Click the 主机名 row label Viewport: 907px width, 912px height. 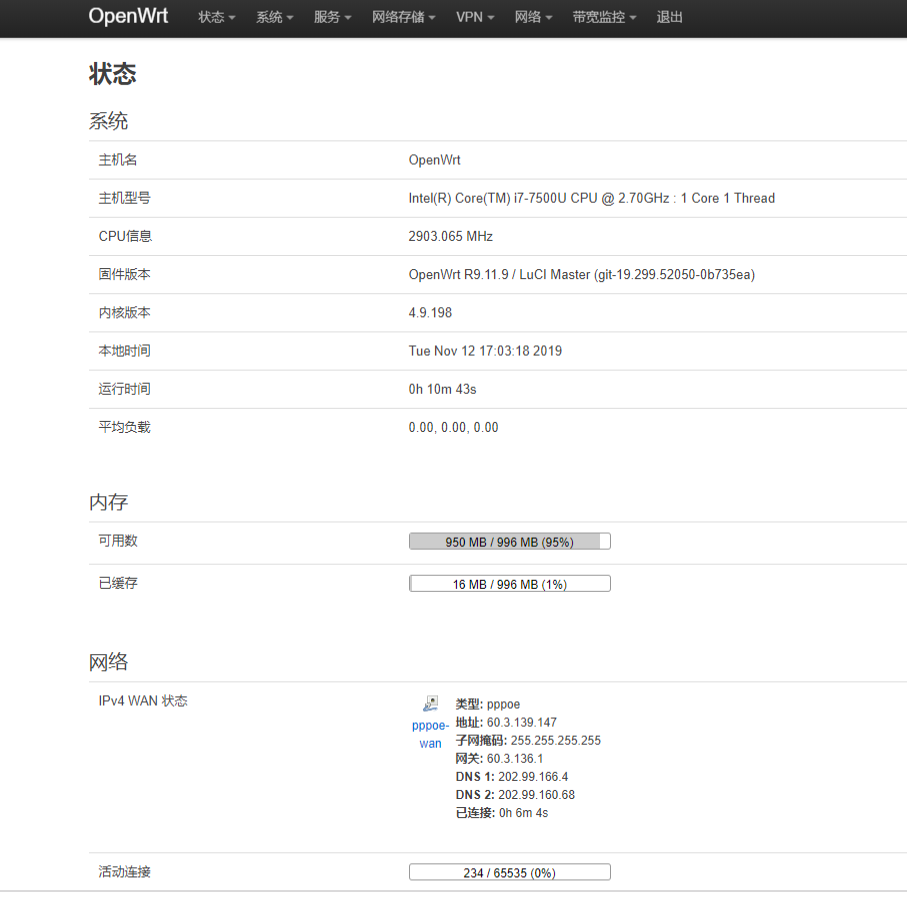click(x=118, y=160)
